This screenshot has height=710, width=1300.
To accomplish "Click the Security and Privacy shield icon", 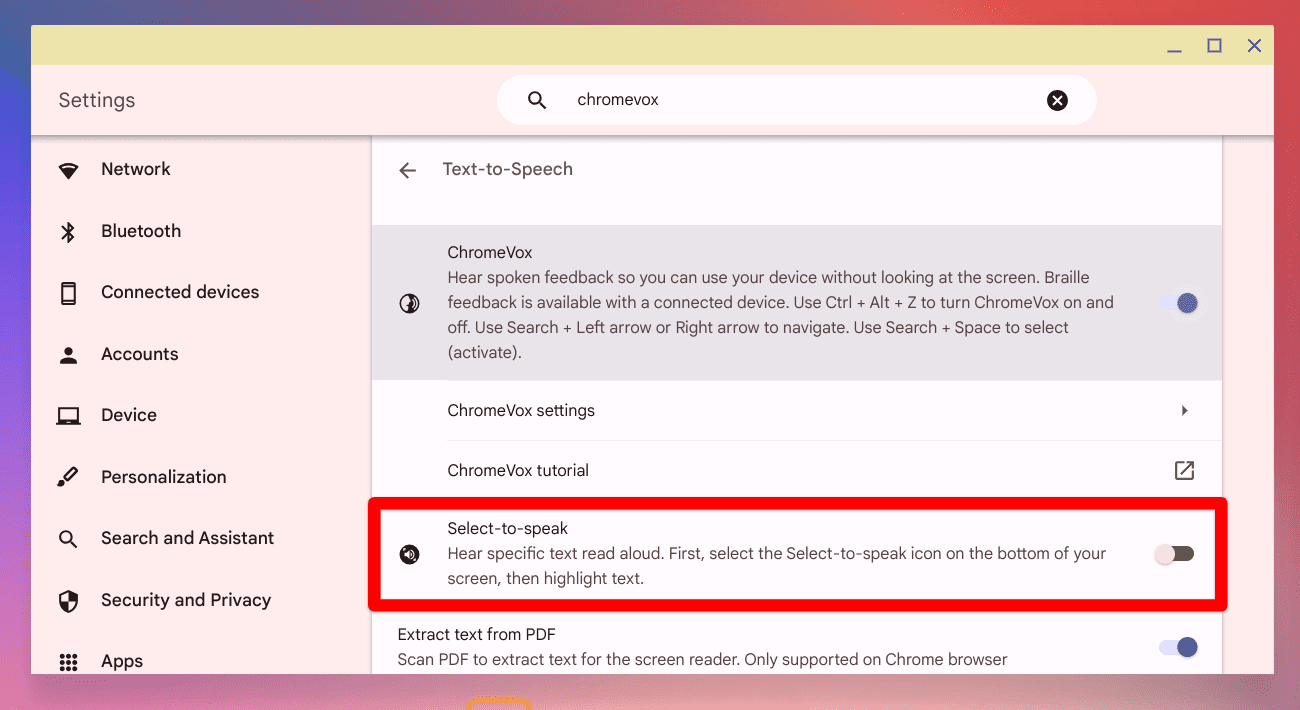I will (x=68, y=601).
